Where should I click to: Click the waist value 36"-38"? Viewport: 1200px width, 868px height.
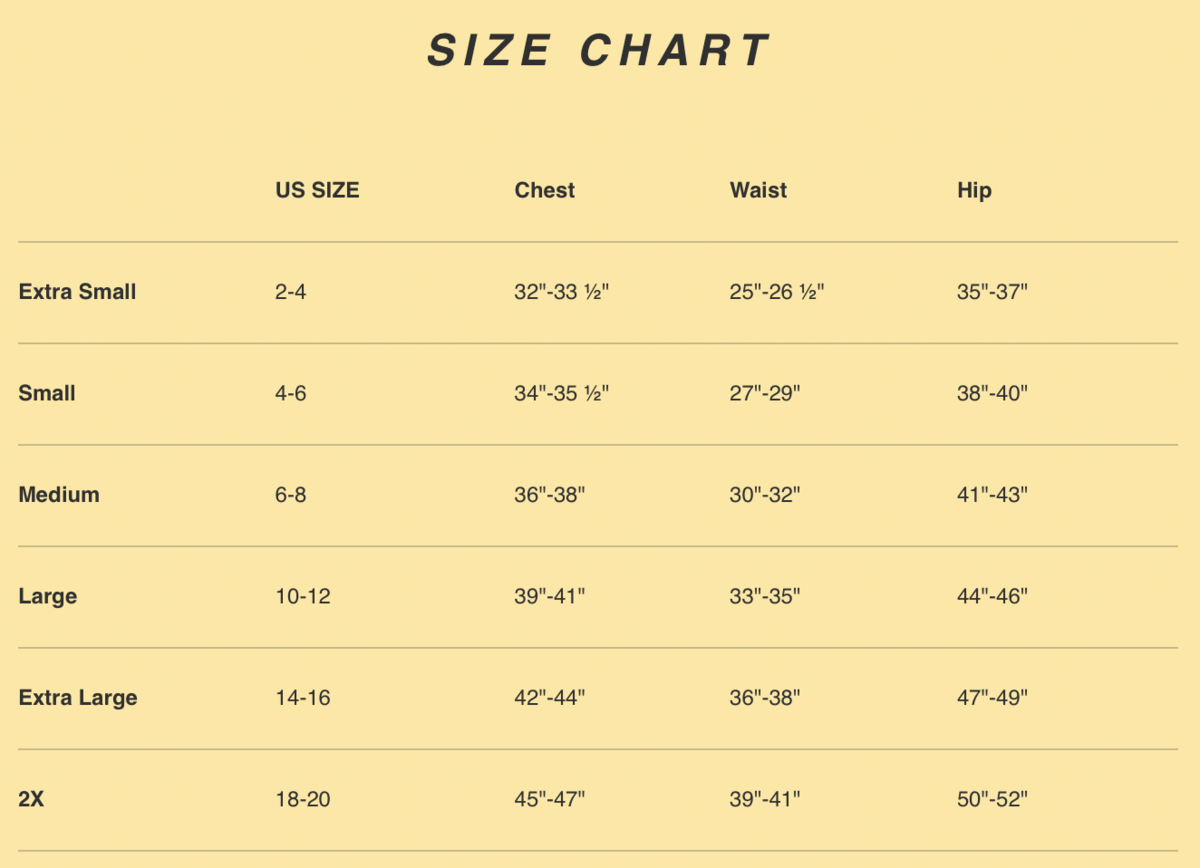[765, 697]
